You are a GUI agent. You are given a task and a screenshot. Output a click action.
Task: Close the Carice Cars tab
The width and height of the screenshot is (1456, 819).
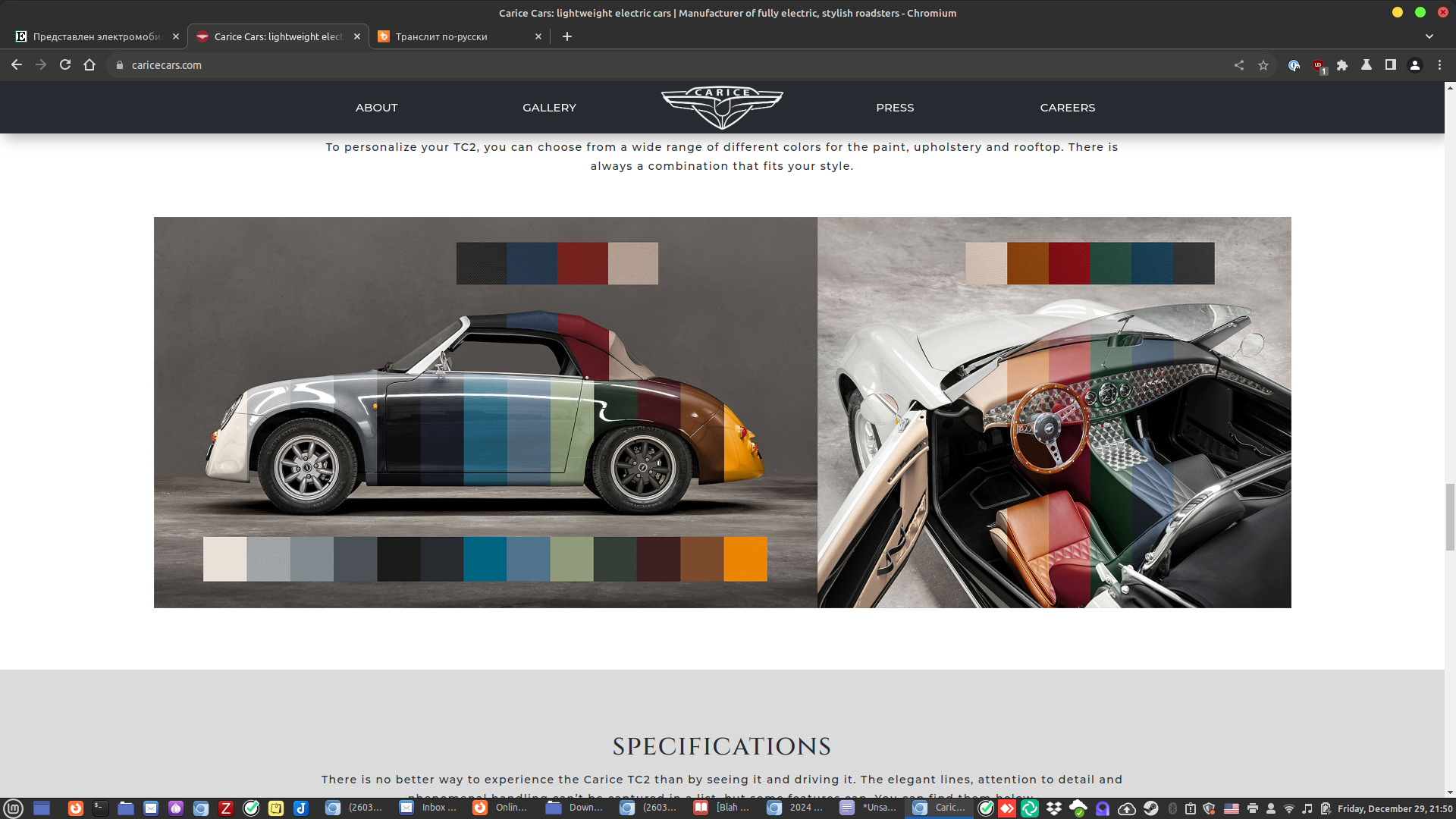click(x=357, y=36)
